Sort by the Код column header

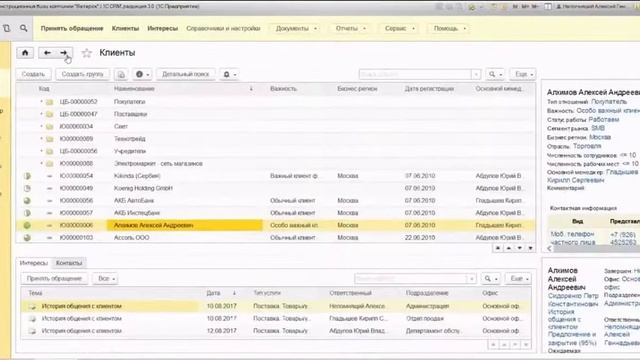pos(44,89)
